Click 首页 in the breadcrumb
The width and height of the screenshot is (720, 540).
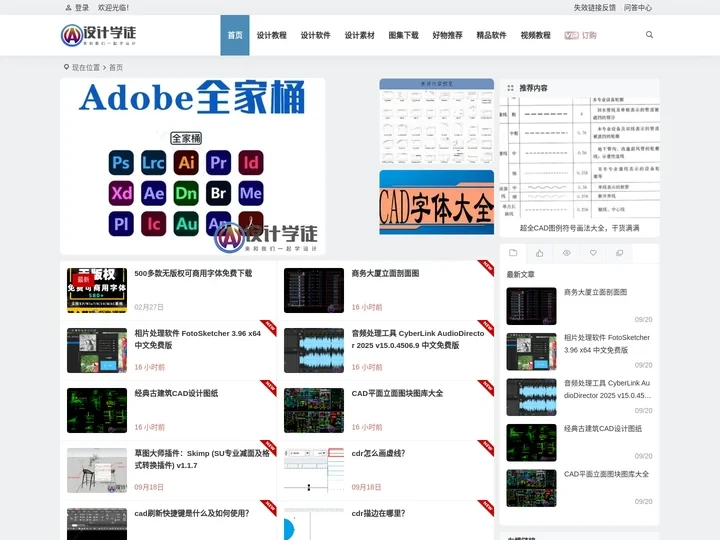(116, 68)
